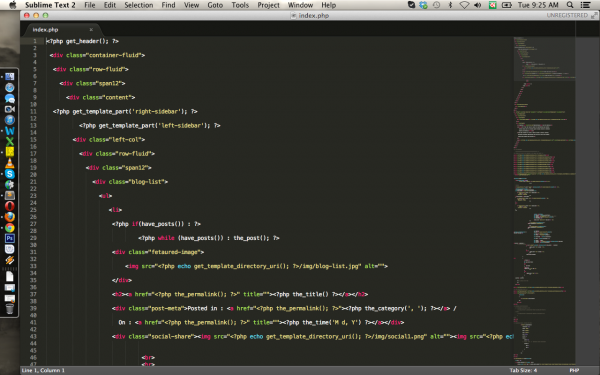The image size is (600, 375).
Task: Open the File menu
Action: pos(90,5)
